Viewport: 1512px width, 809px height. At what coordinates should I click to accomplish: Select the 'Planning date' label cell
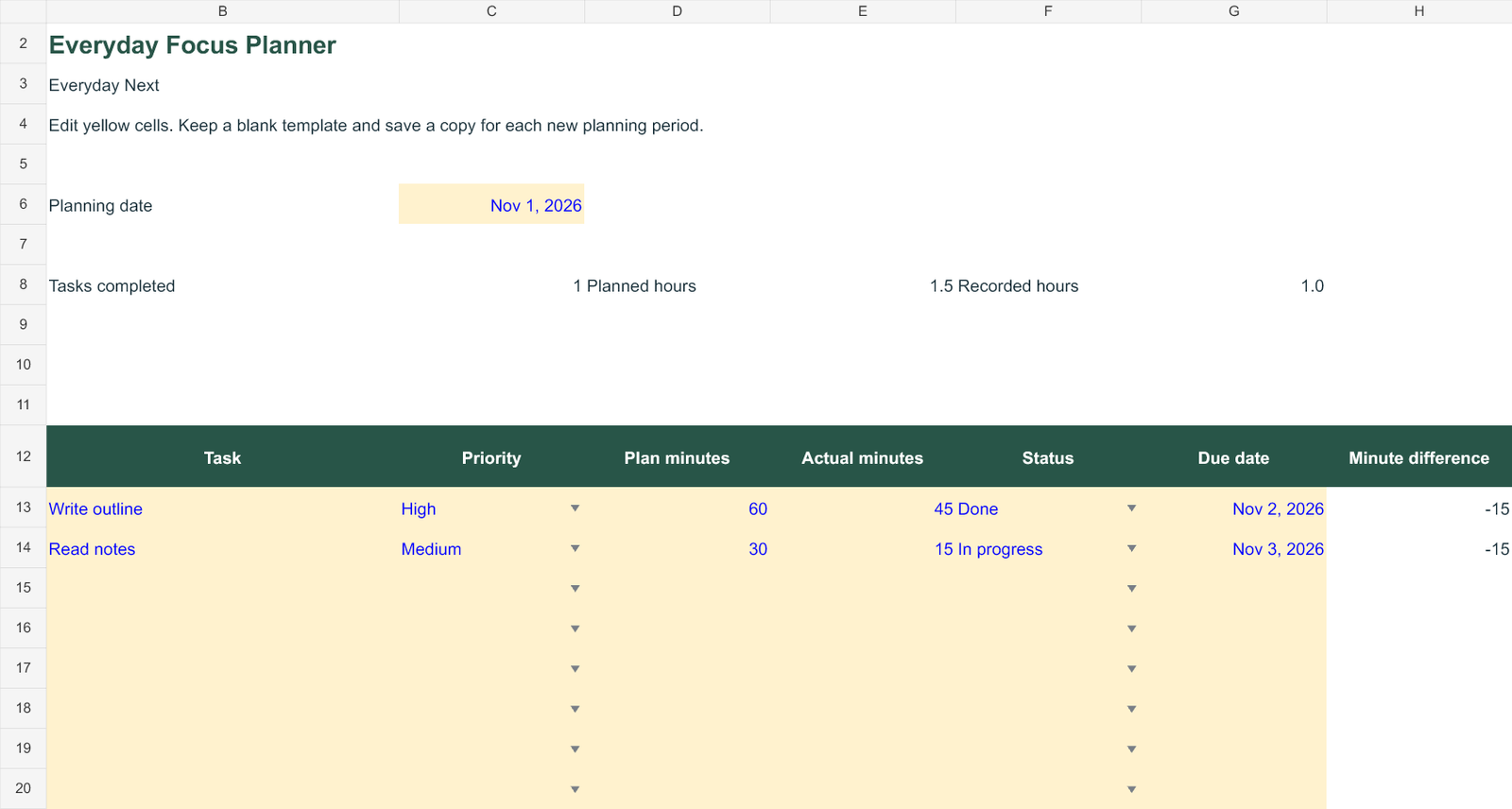pos(223,204)
